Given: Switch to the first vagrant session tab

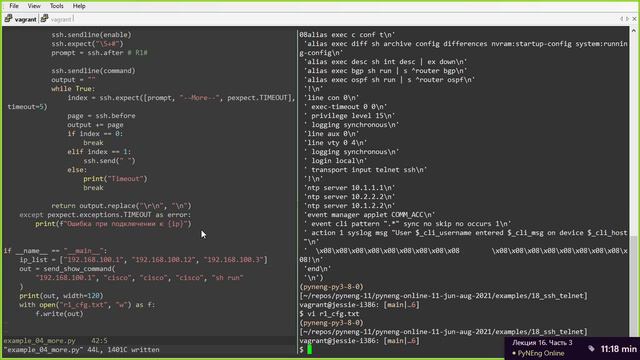Looking at the screenshot, I should click(x=21, y=19).
